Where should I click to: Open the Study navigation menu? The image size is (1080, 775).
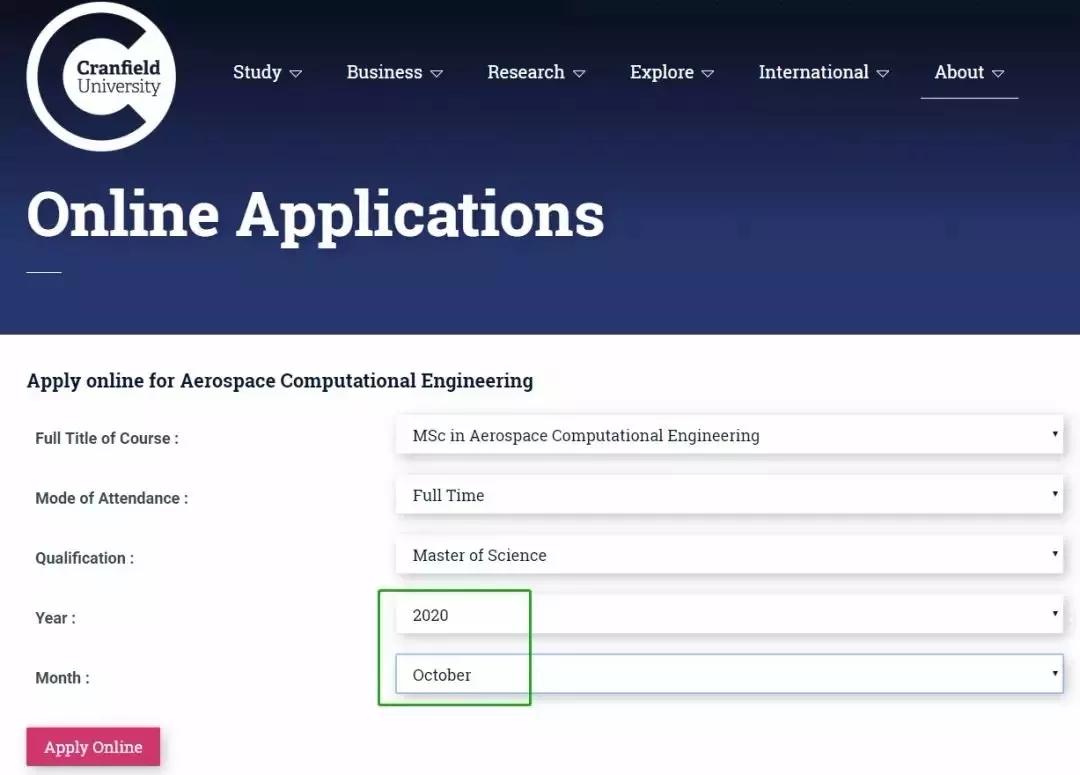click(x=257, y=72)
